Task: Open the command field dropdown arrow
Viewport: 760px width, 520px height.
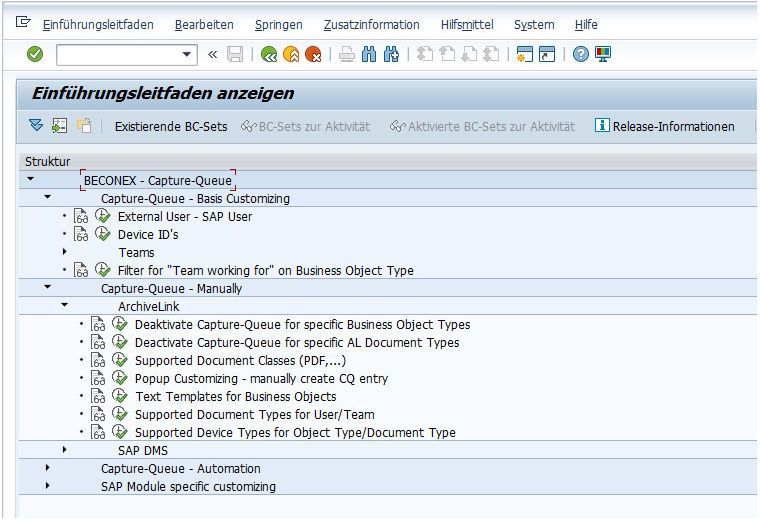Action: (x=187, y=54)
